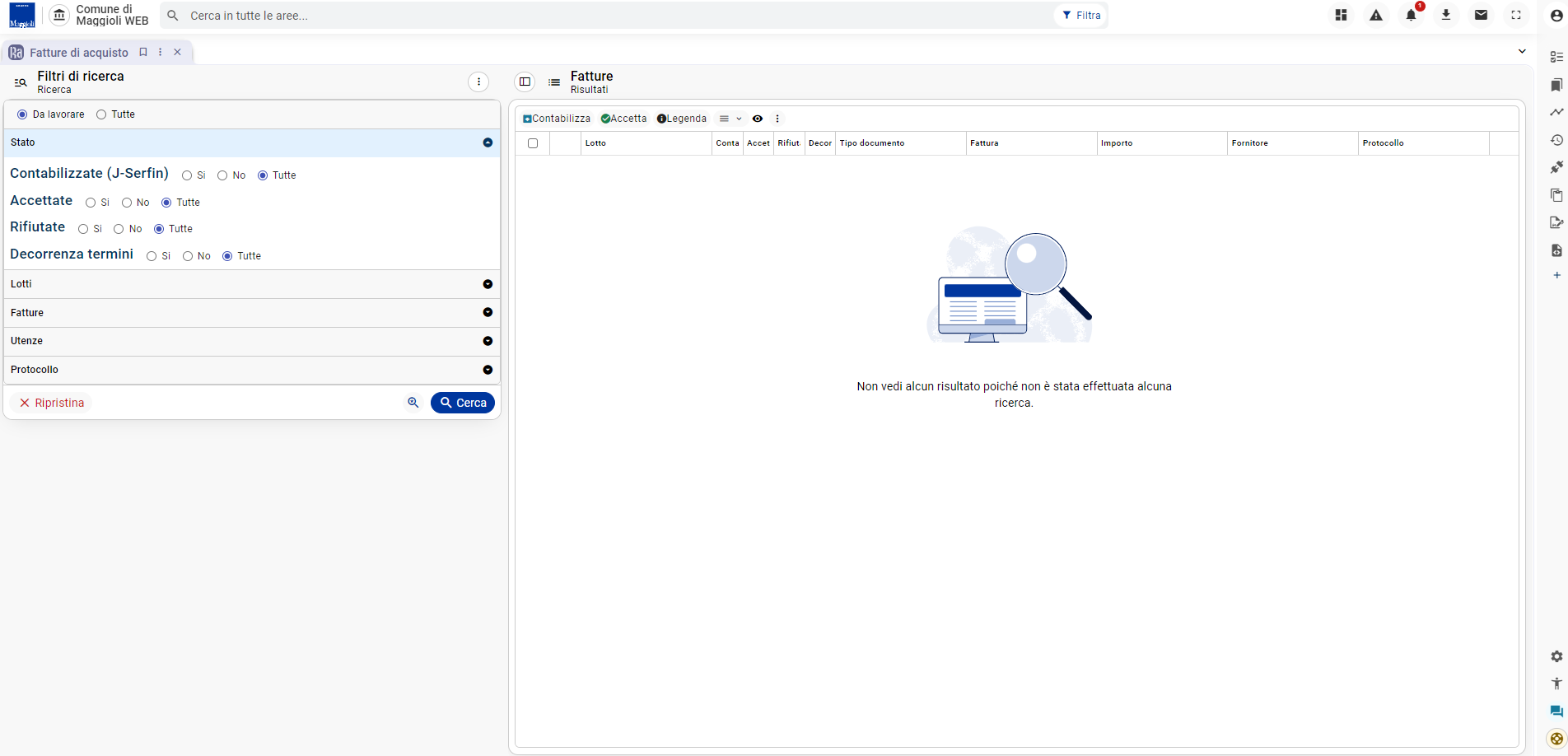This screenshot has width=1568, height=756.
Task: Open the notifications bell
Action: coord(1411,15)
